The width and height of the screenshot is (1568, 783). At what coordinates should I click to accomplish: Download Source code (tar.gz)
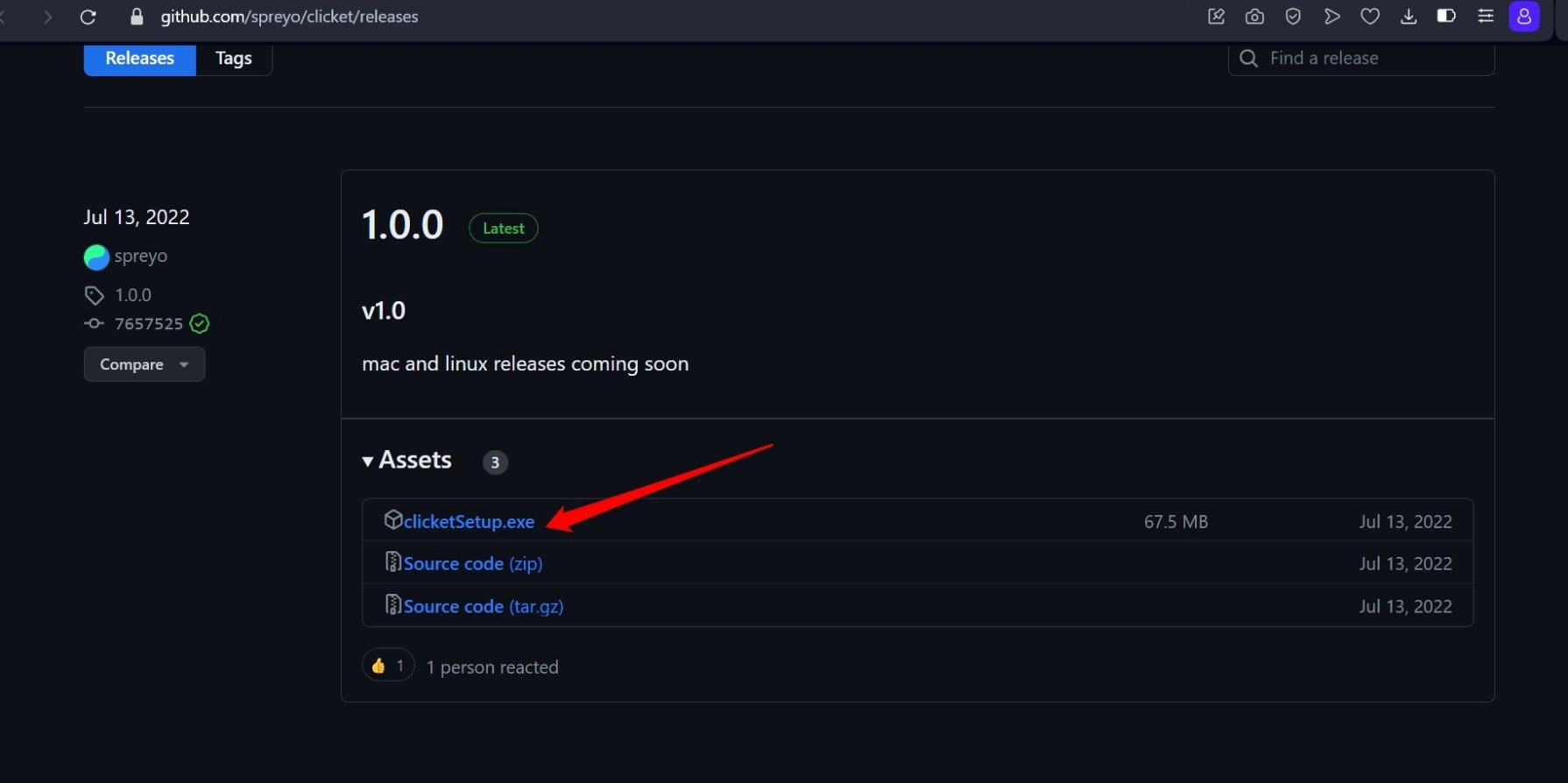pyautogui.click(x=484, y=607)
